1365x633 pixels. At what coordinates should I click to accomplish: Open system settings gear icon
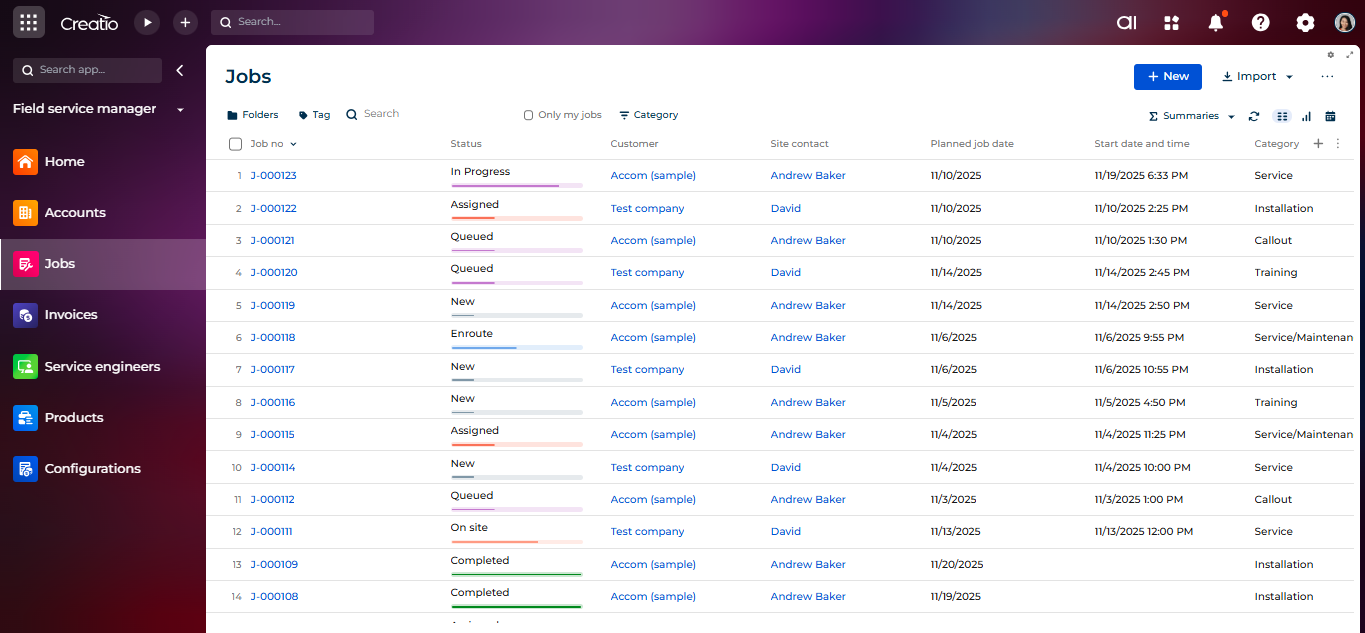[x=1305, y=23]
